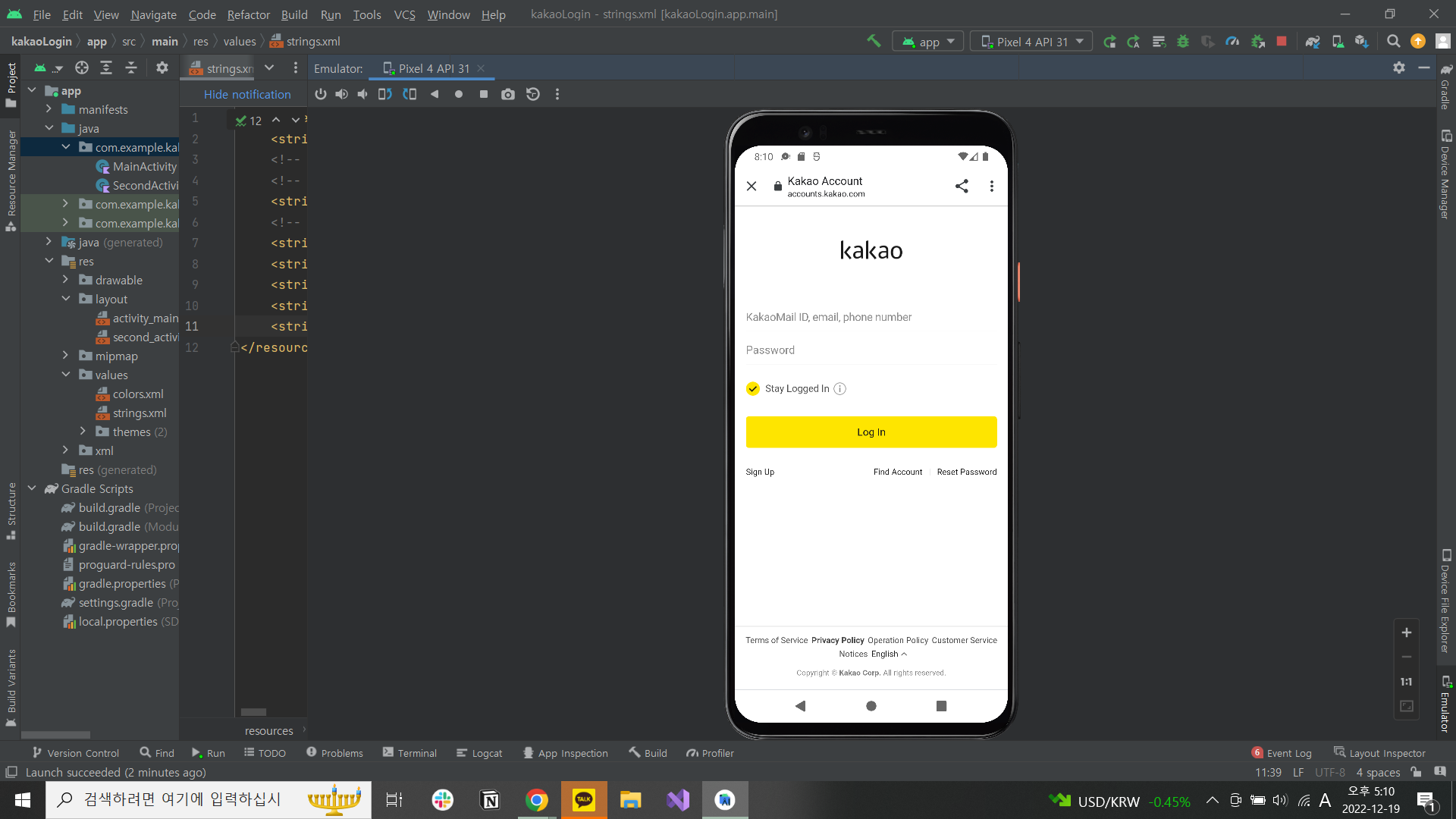Open app run configuration dropdown
Image resolution: width=1456 pixels, height=819 pixels.
pyautogui.click(x=927, y=41)
